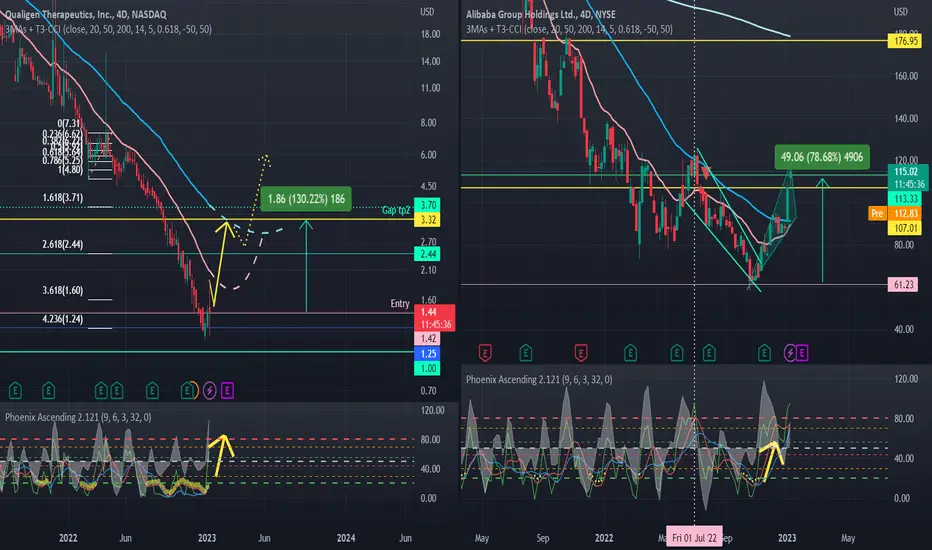Click the pink 1.42 price label
The width and height of the screenshot is (932, 550).
tap(427, 338)
